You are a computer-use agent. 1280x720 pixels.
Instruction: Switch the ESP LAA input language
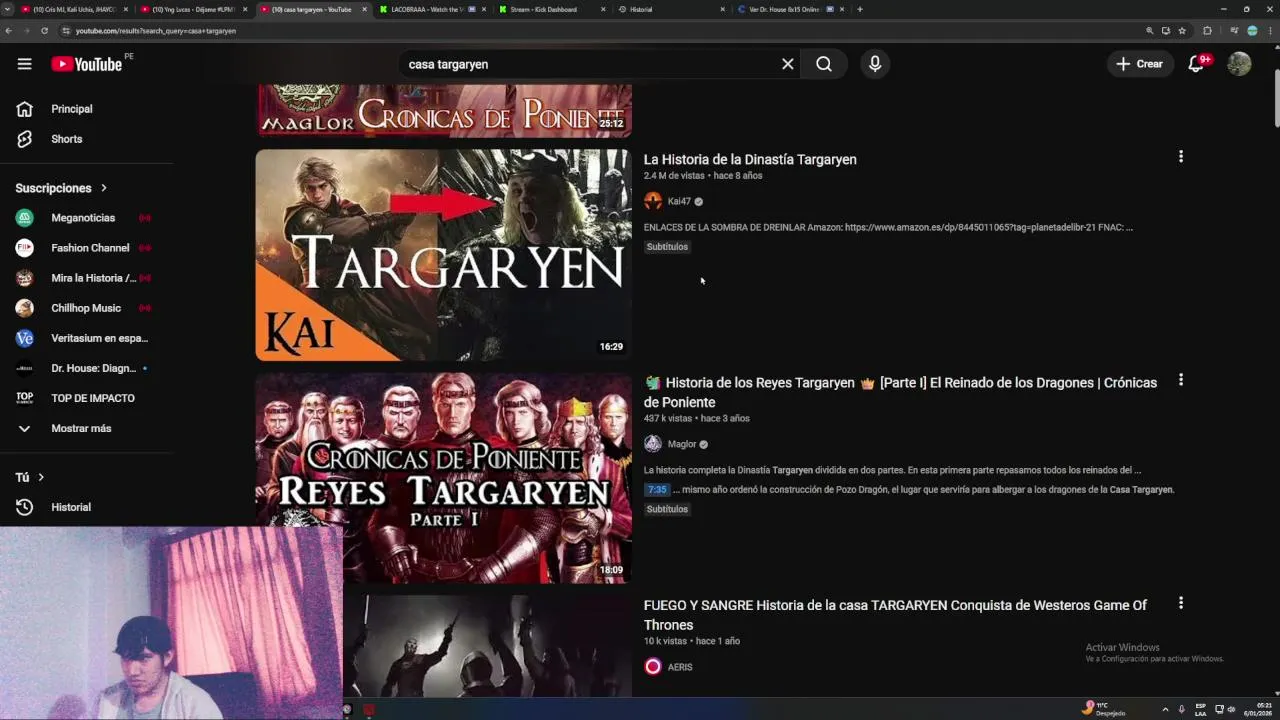[x=1201, y=709]
